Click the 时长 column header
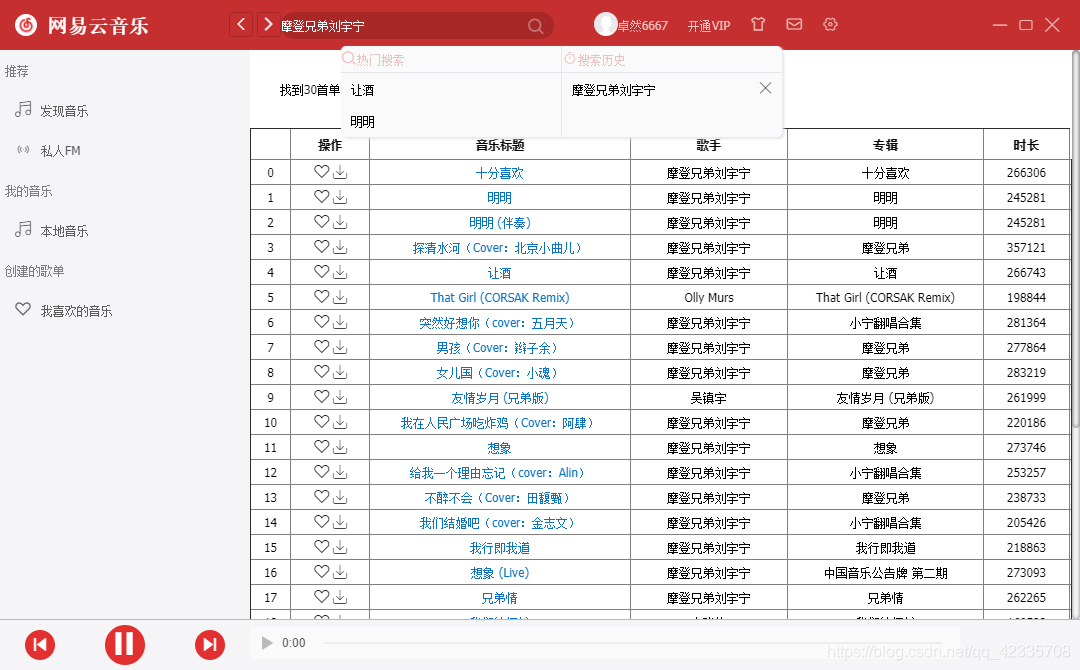Viewport: 1080px width, 670px height. coord(1026,145)
